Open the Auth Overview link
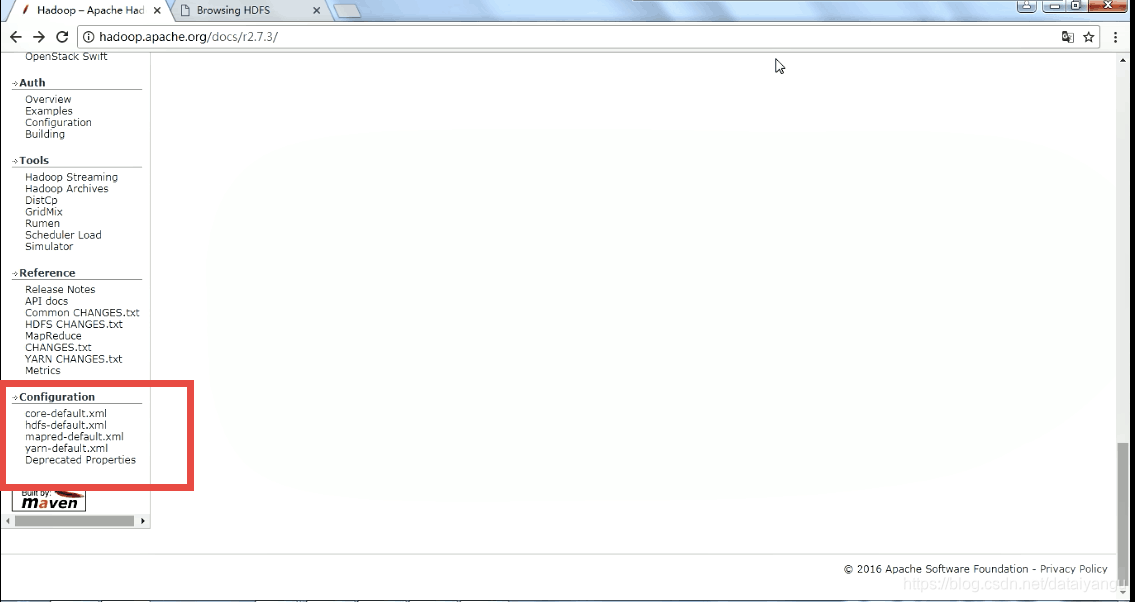Viewport: 1135px width, 602px height. click(48, 99)
